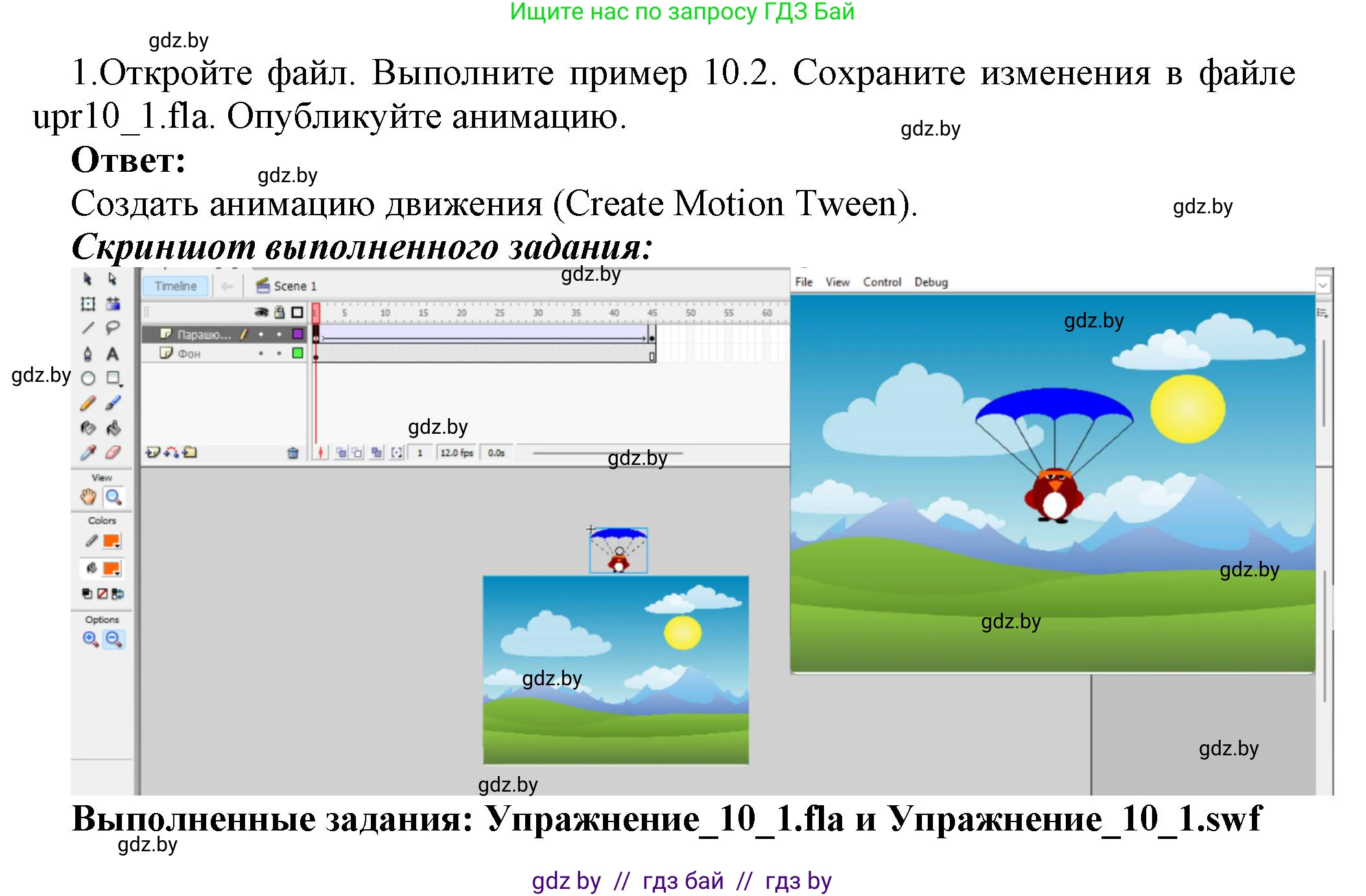Viewport: 1366px width, 896px height.
Task: Toggle show/hide all layers eye icon
Action: click(x=261, y=312)
